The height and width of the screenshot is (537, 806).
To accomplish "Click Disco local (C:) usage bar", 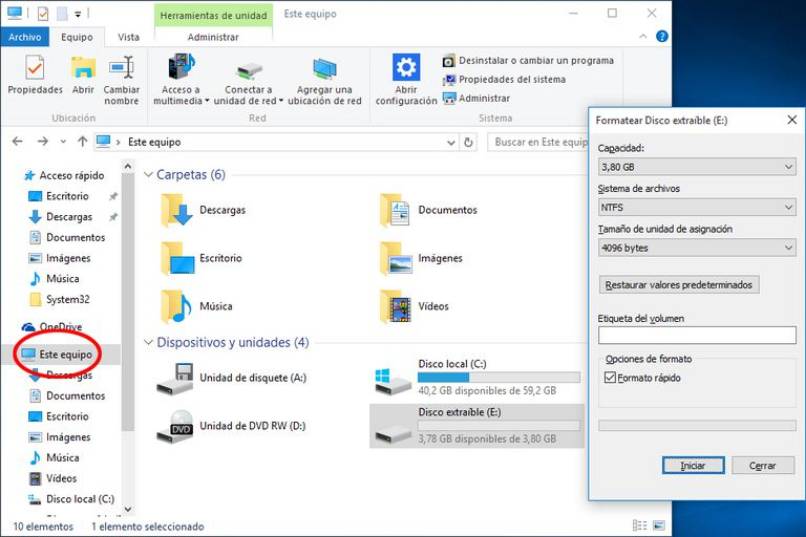I will pos(499,377).
